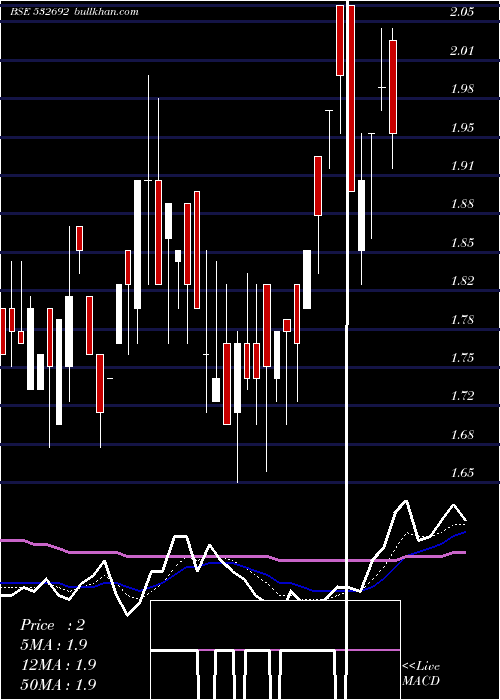Click the 1.85 price axis label
Screen dimensions: 500x700
[x=462, y=243]
